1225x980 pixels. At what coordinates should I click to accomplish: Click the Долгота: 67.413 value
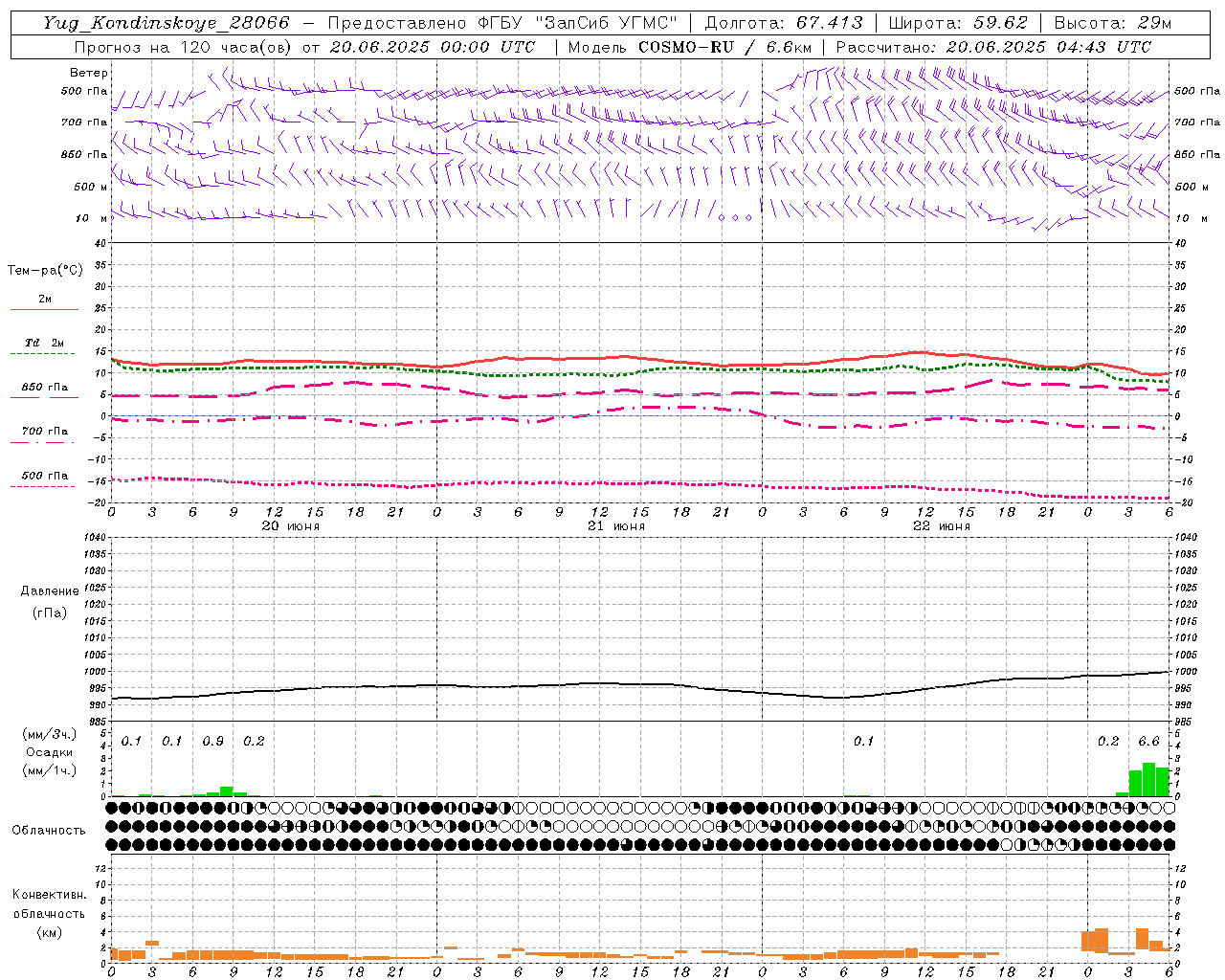[x=783, y=23]
